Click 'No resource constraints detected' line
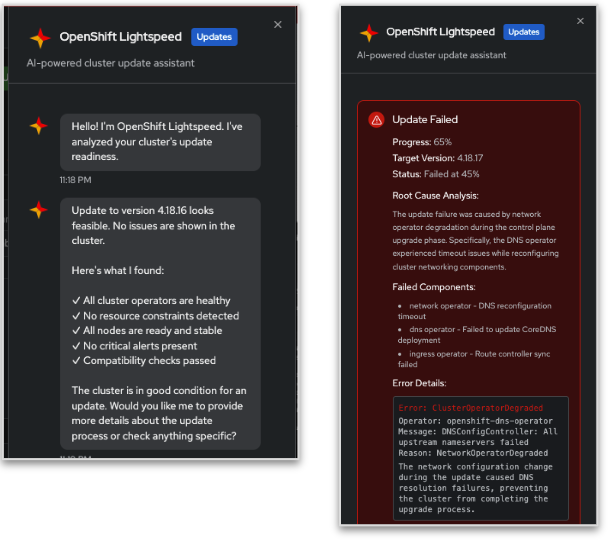Viewport: 614px width, 548px height. 155,316
